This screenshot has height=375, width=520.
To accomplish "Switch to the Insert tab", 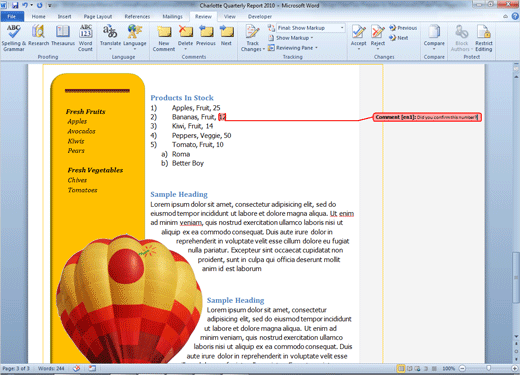I will [64, 16].
